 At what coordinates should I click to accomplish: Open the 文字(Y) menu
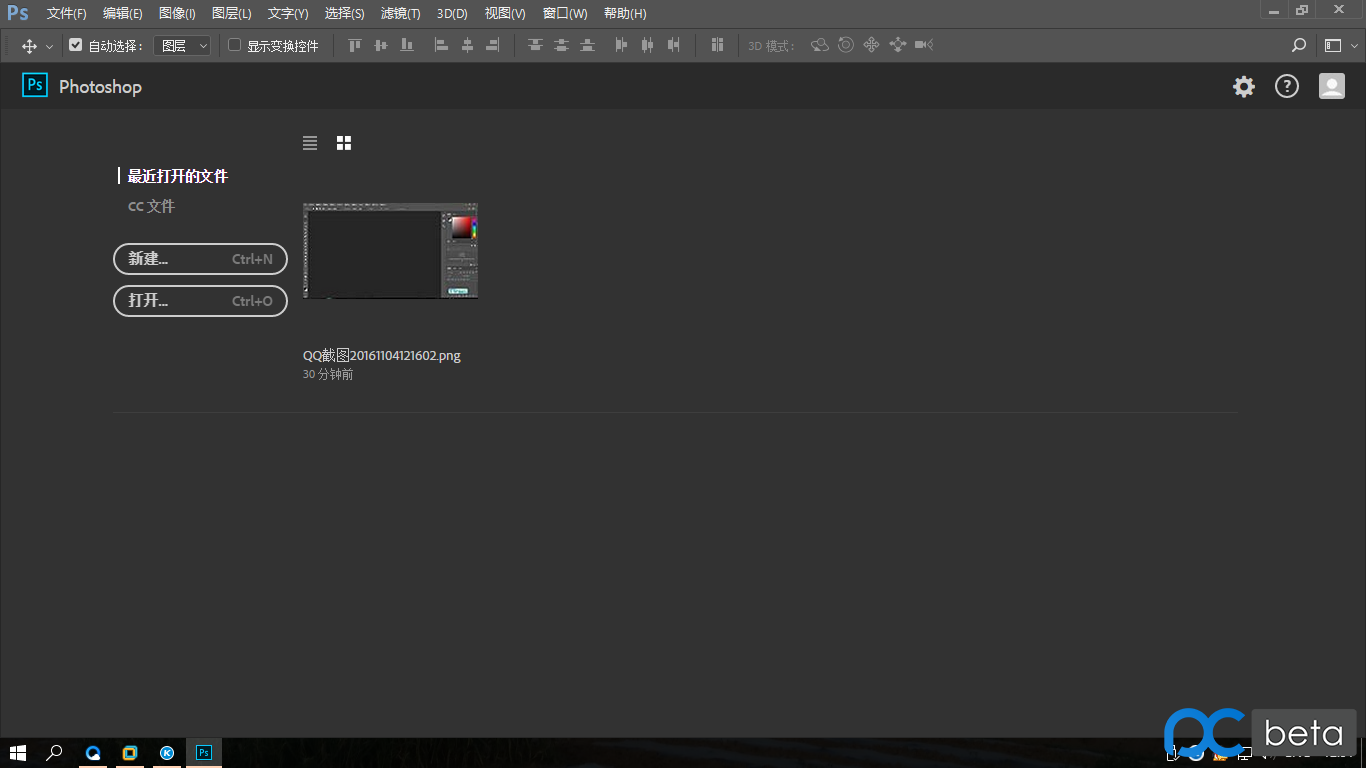[x=288, y=14]
